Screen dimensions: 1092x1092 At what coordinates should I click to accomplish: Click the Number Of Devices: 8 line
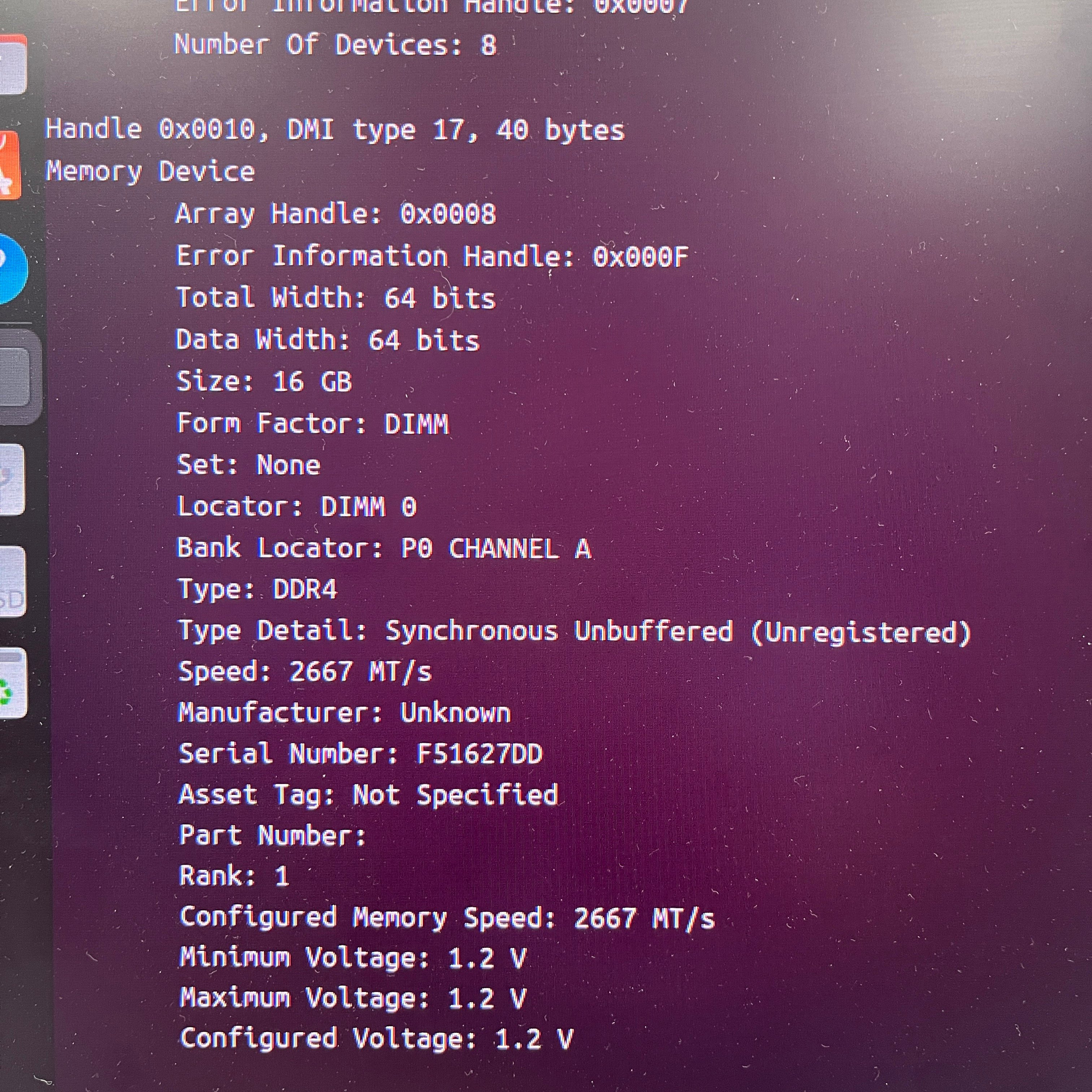pyautogui.click(x=336, y=45)
